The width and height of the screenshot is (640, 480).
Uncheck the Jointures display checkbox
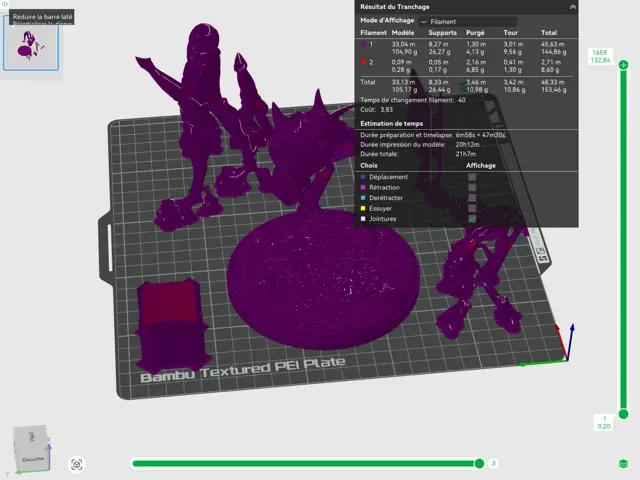click(x=472, y=219)
